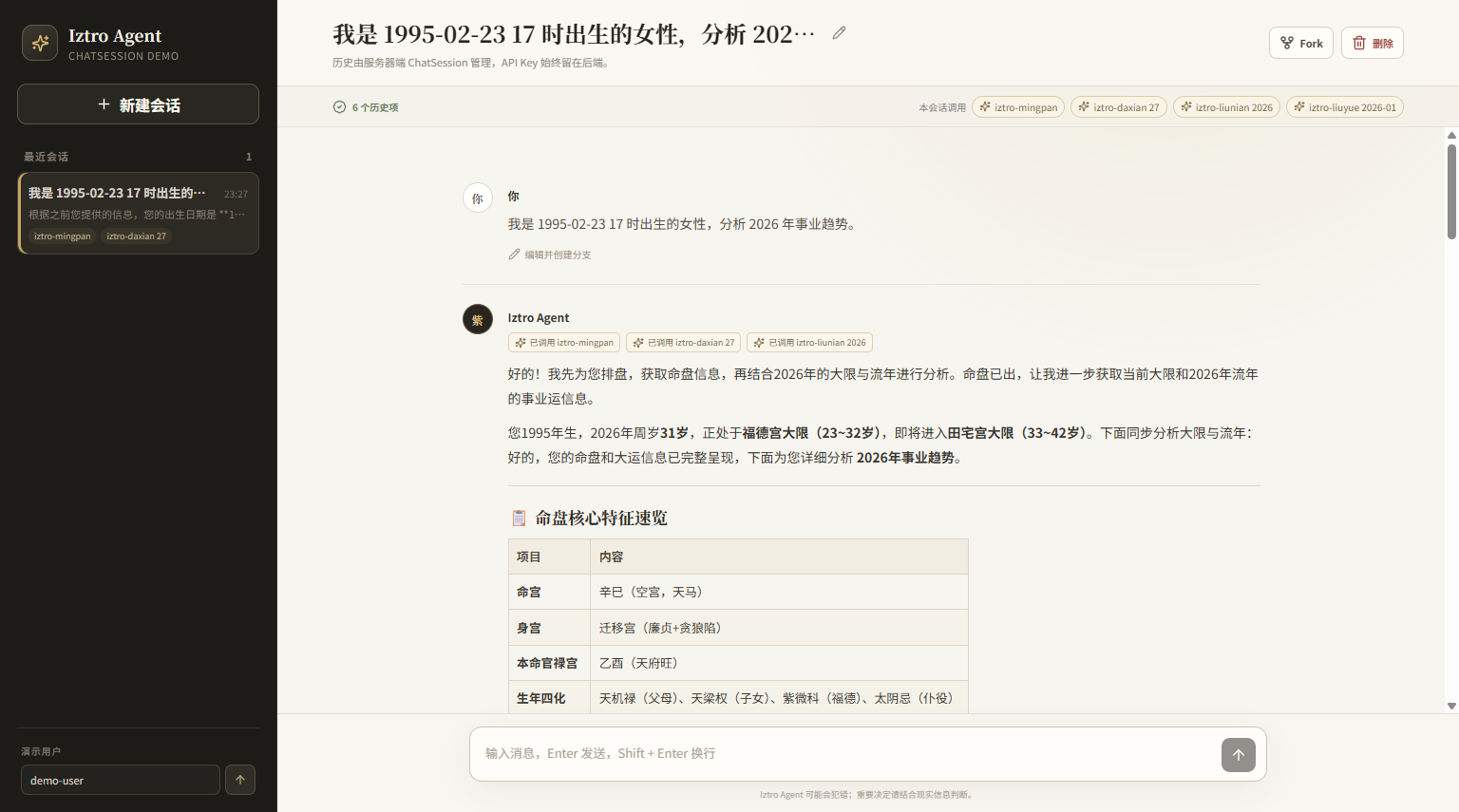1459x812 pixels.
Task: Click the 最近会话 section label
Action: point(46,157)
